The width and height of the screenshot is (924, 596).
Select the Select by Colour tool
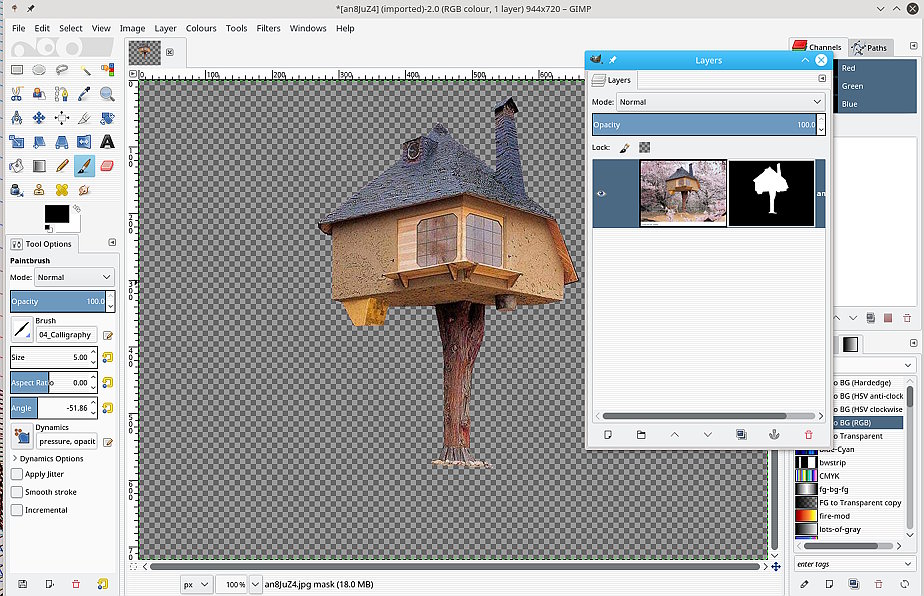click(x=107, y=70)
